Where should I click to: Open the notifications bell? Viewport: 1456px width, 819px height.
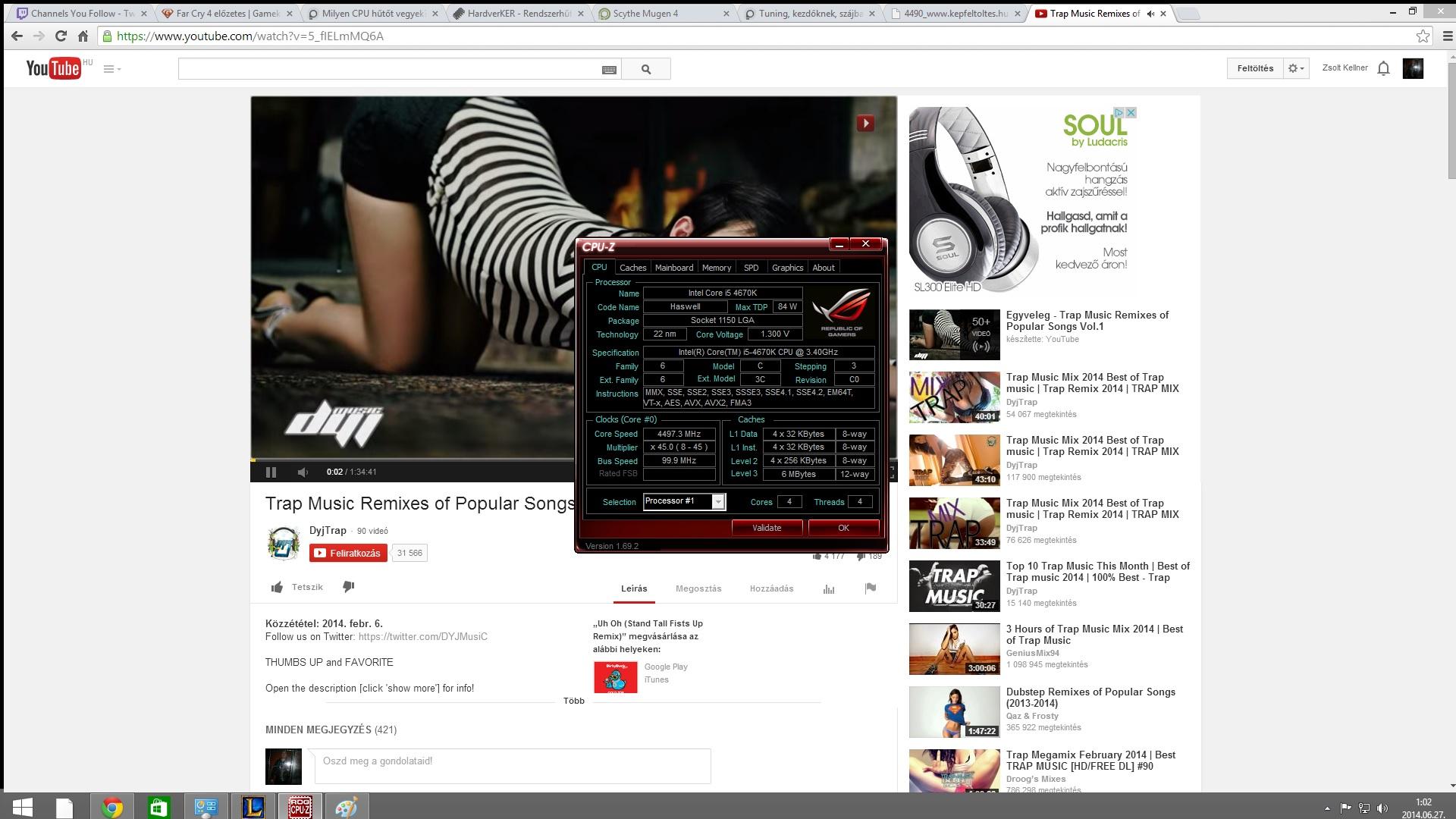[1383, 68]
